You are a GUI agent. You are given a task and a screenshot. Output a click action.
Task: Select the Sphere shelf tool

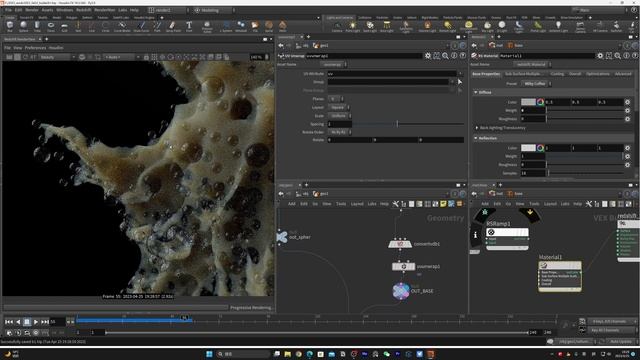23,27
